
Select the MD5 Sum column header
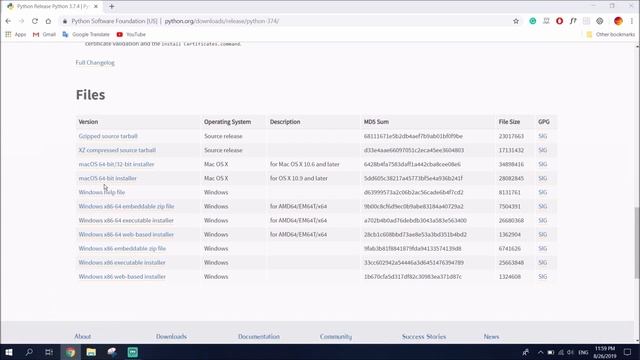(376, 122)
